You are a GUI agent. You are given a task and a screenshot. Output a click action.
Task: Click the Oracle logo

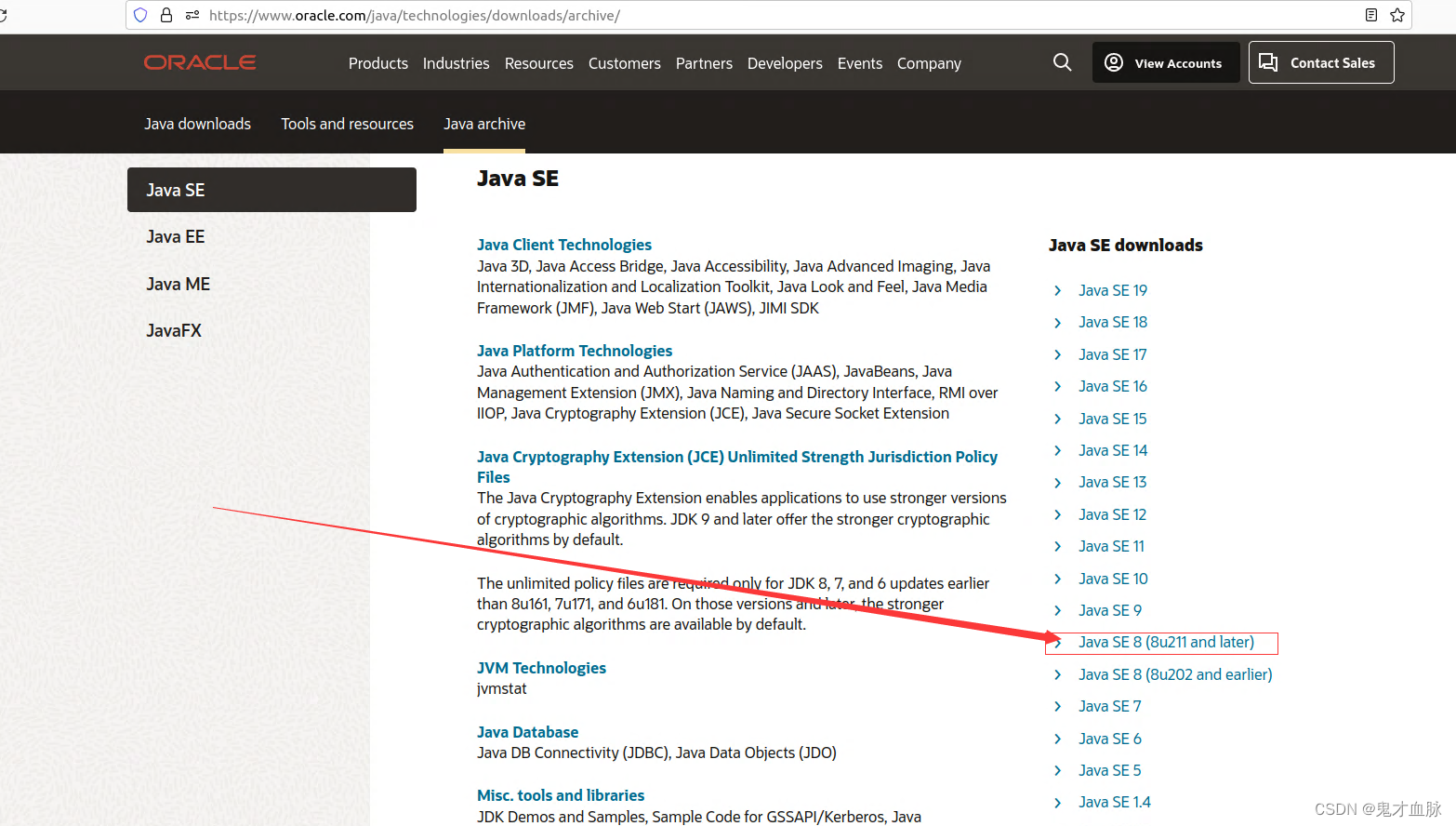200,62
